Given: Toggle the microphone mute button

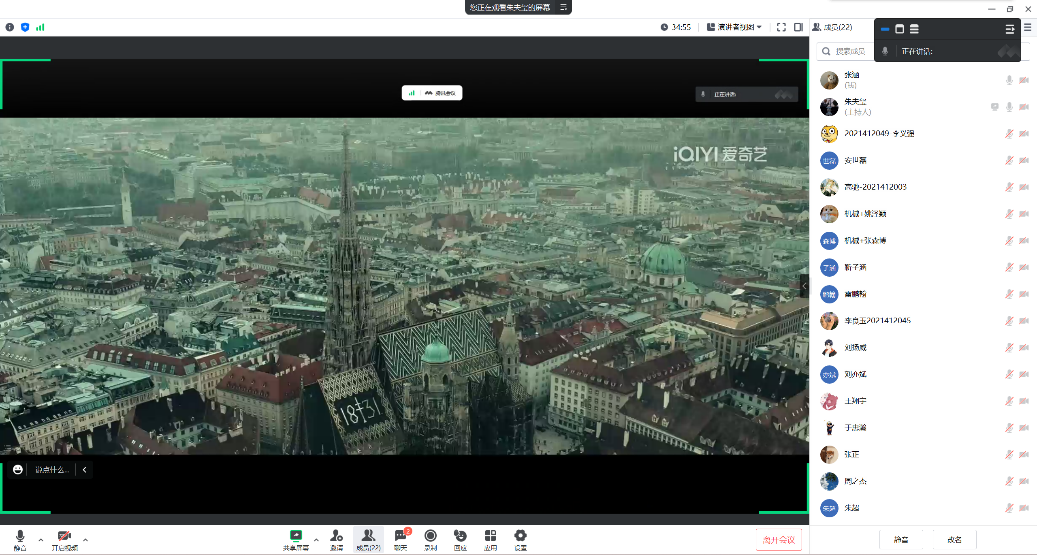Looking at the screenshot, I should pyautogui.click(x=20, y=539).
